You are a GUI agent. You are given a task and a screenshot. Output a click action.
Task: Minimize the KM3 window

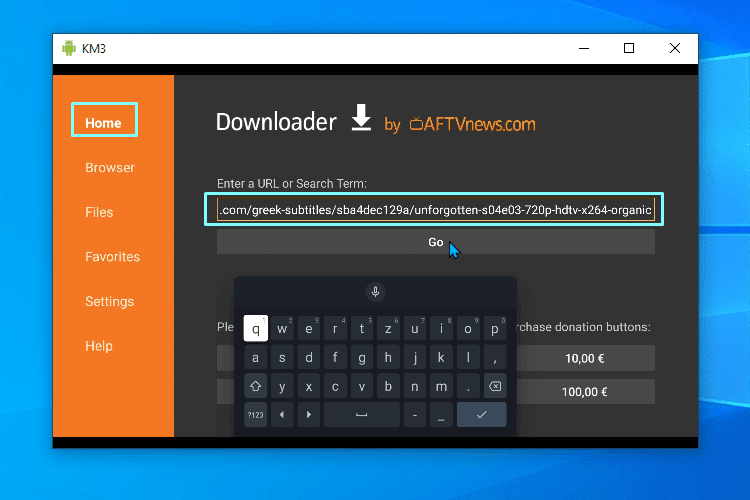584,48
